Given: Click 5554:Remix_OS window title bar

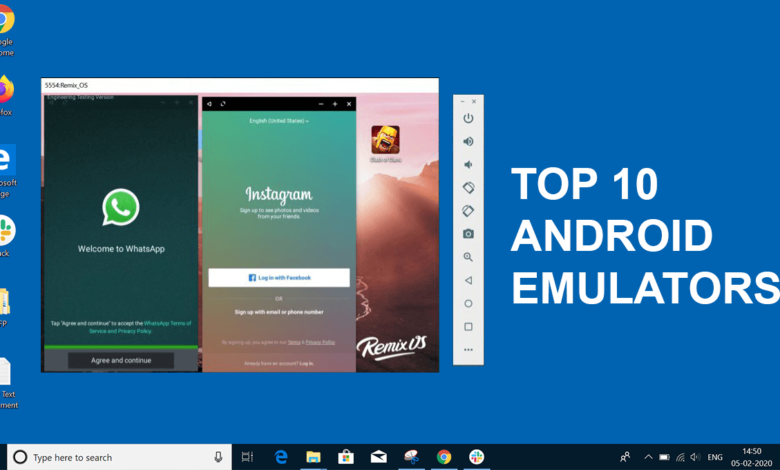Looking at the screenshot, I should click(240, 85).
